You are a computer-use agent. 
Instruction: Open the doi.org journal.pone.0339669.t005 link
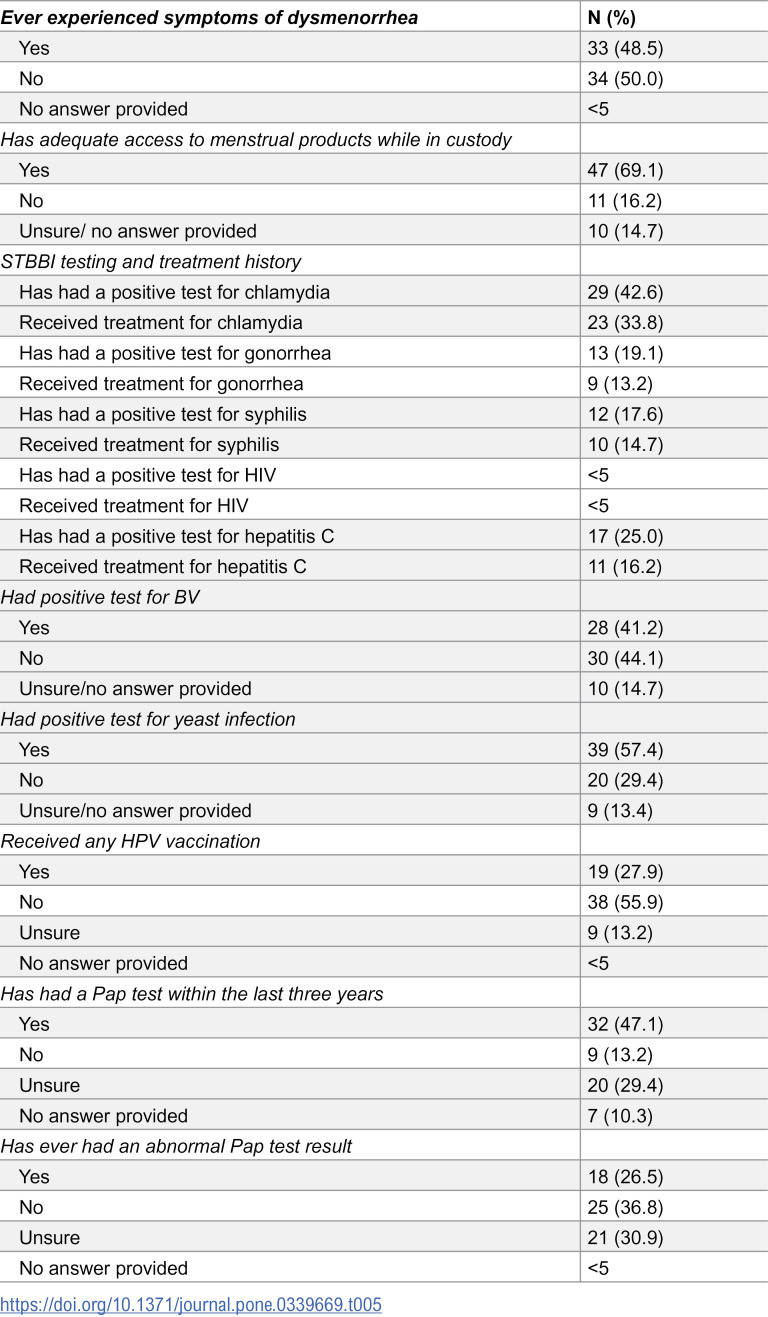(x=191, y=1304)
